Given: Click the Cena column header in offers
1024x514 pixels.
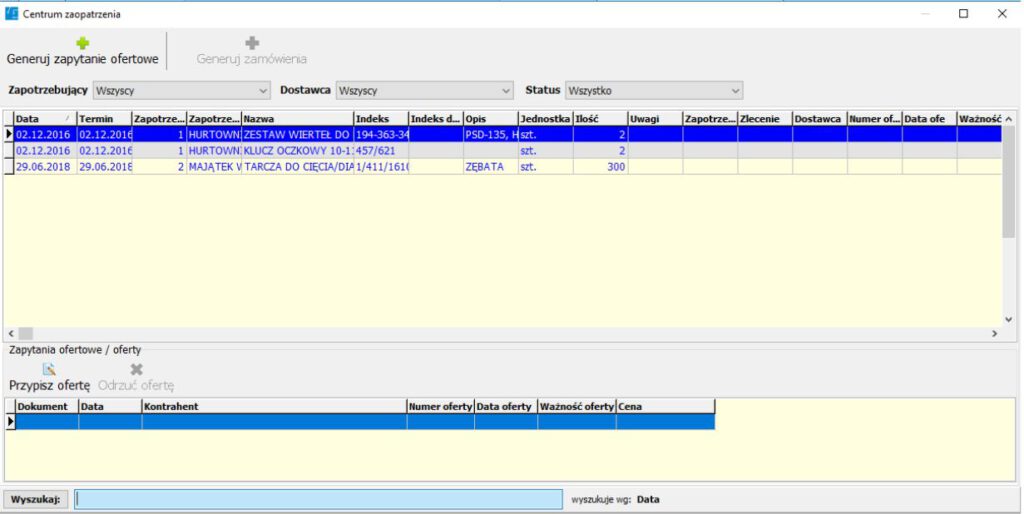Looking at the screenshot, I should [665, 407].
